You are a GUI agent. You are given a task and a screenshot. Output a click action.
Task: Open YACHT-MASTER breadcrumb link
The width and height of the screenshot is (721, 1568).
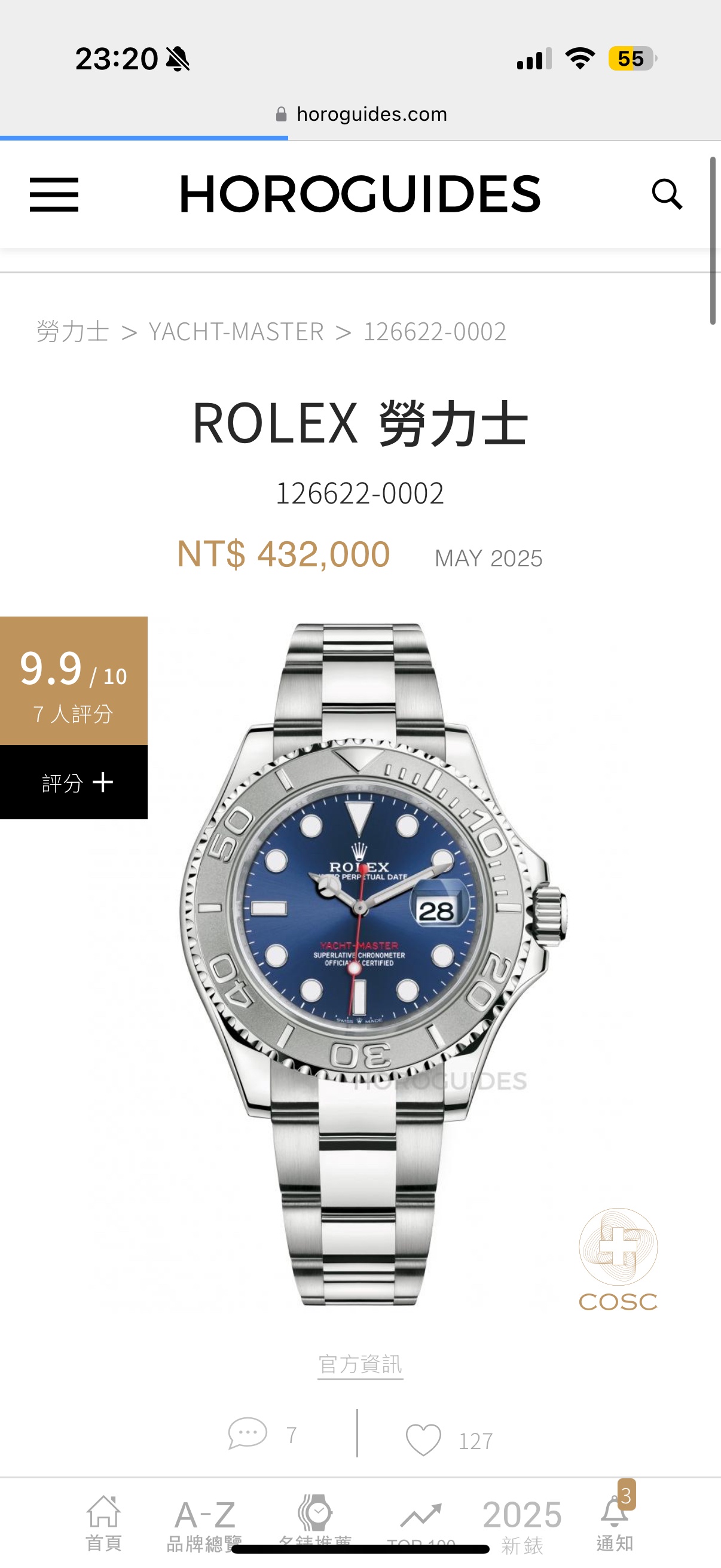pos(236,332)
